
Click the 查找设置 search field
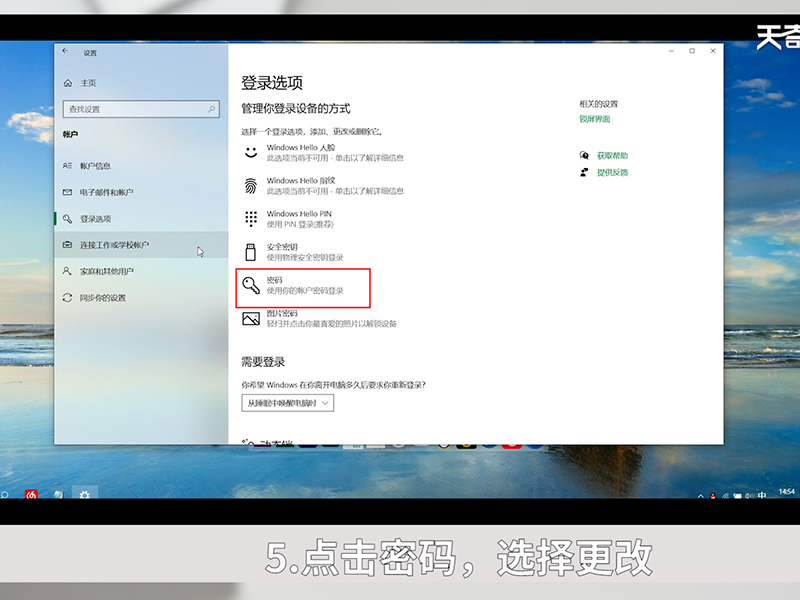141,109
